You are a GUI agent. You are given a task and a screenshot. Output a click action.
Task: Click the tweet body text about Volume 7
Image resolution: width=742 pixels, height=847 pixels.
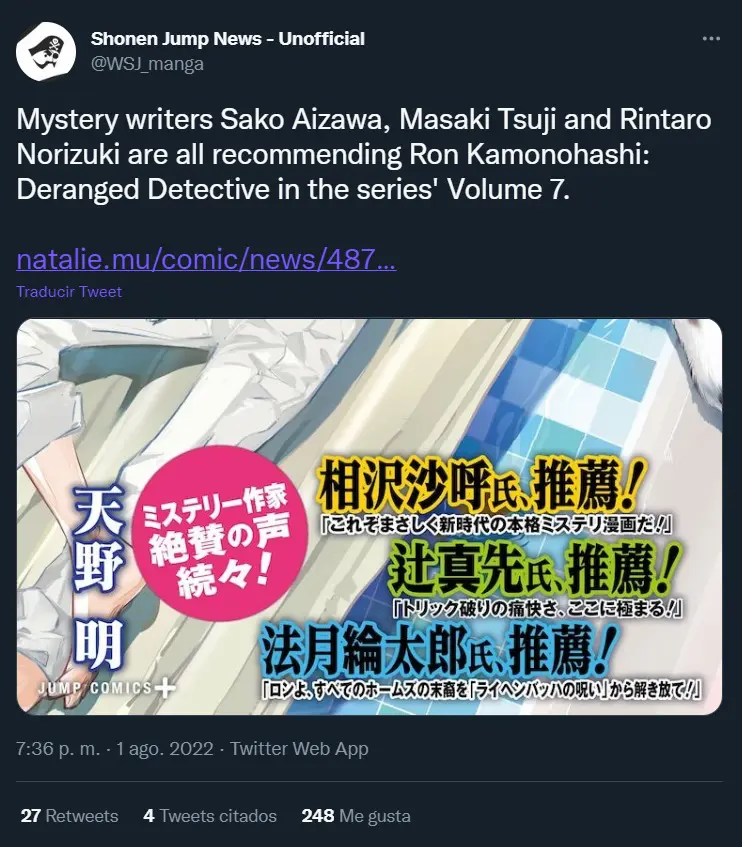364,154
